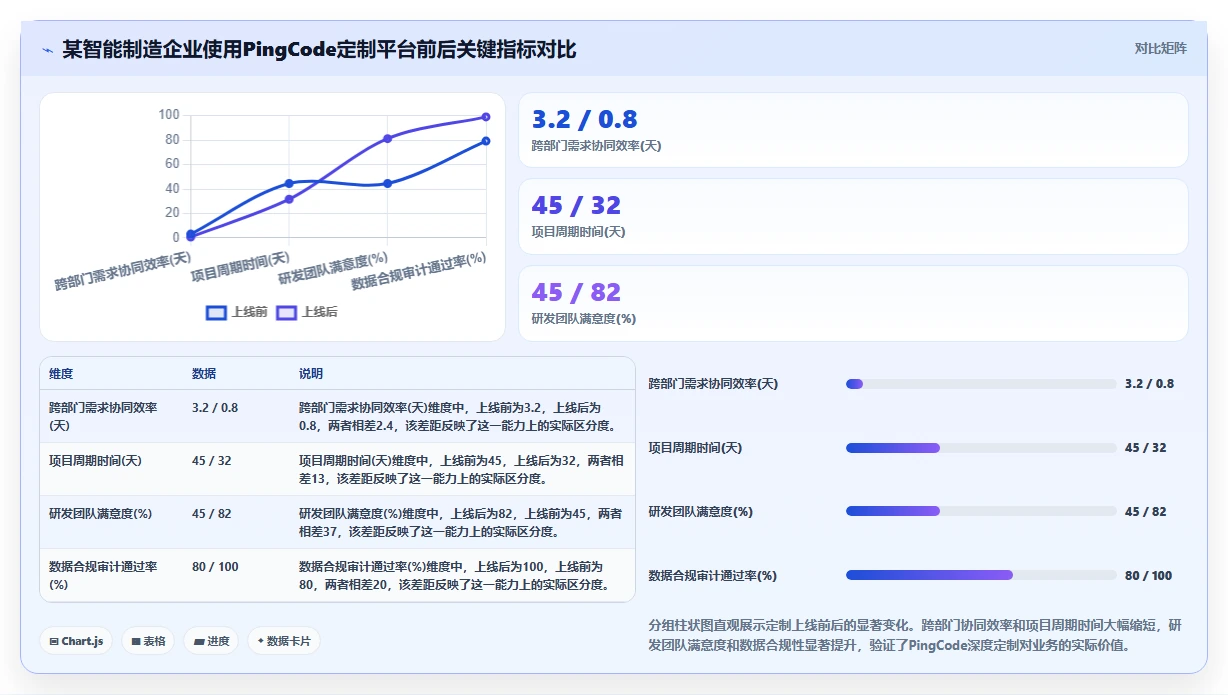
Task: Click the description cell mentioning 相差37
Action: pyautogui.click(x=460, y=522)
